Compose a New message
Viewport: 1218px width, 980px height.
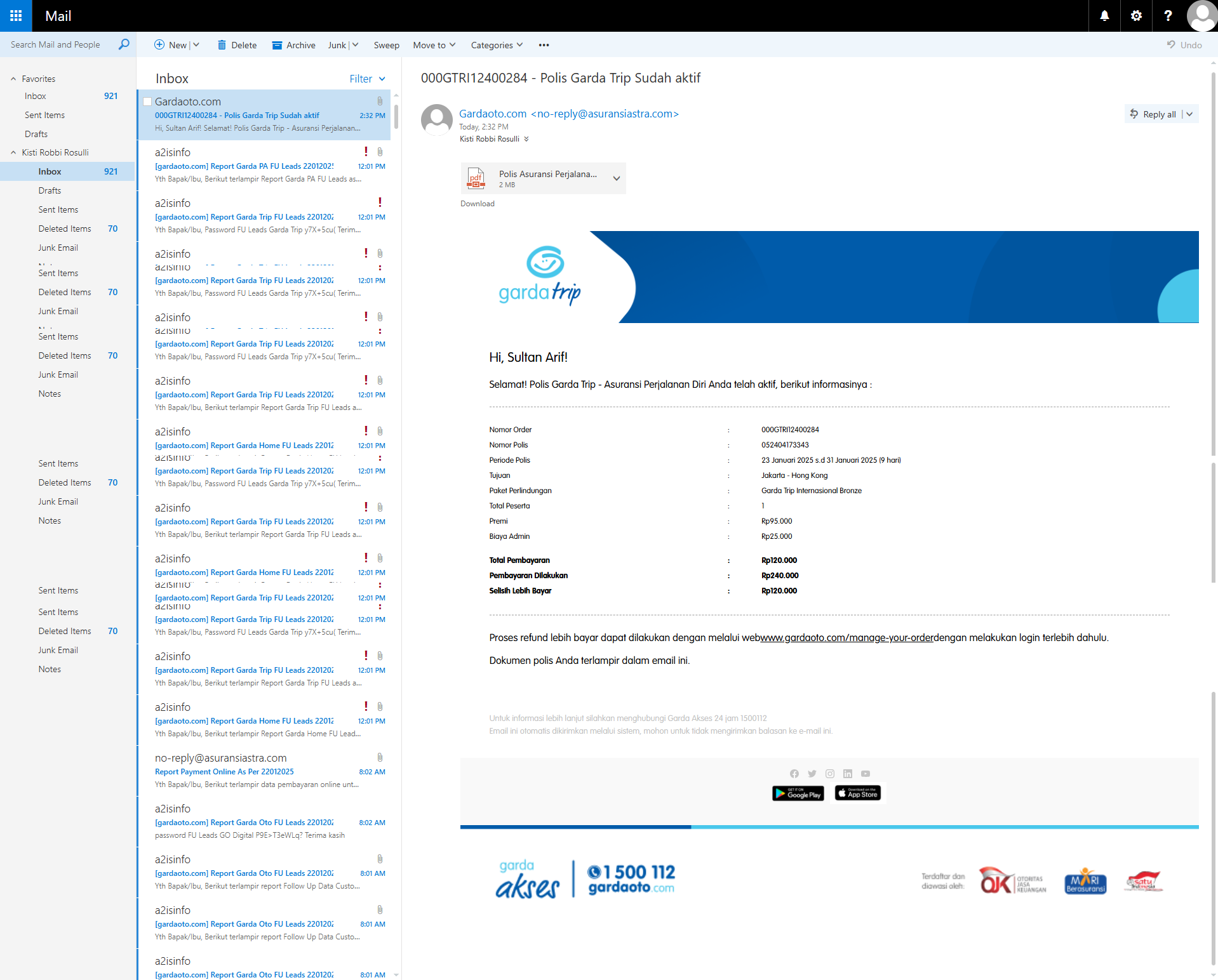coord(170,45)
